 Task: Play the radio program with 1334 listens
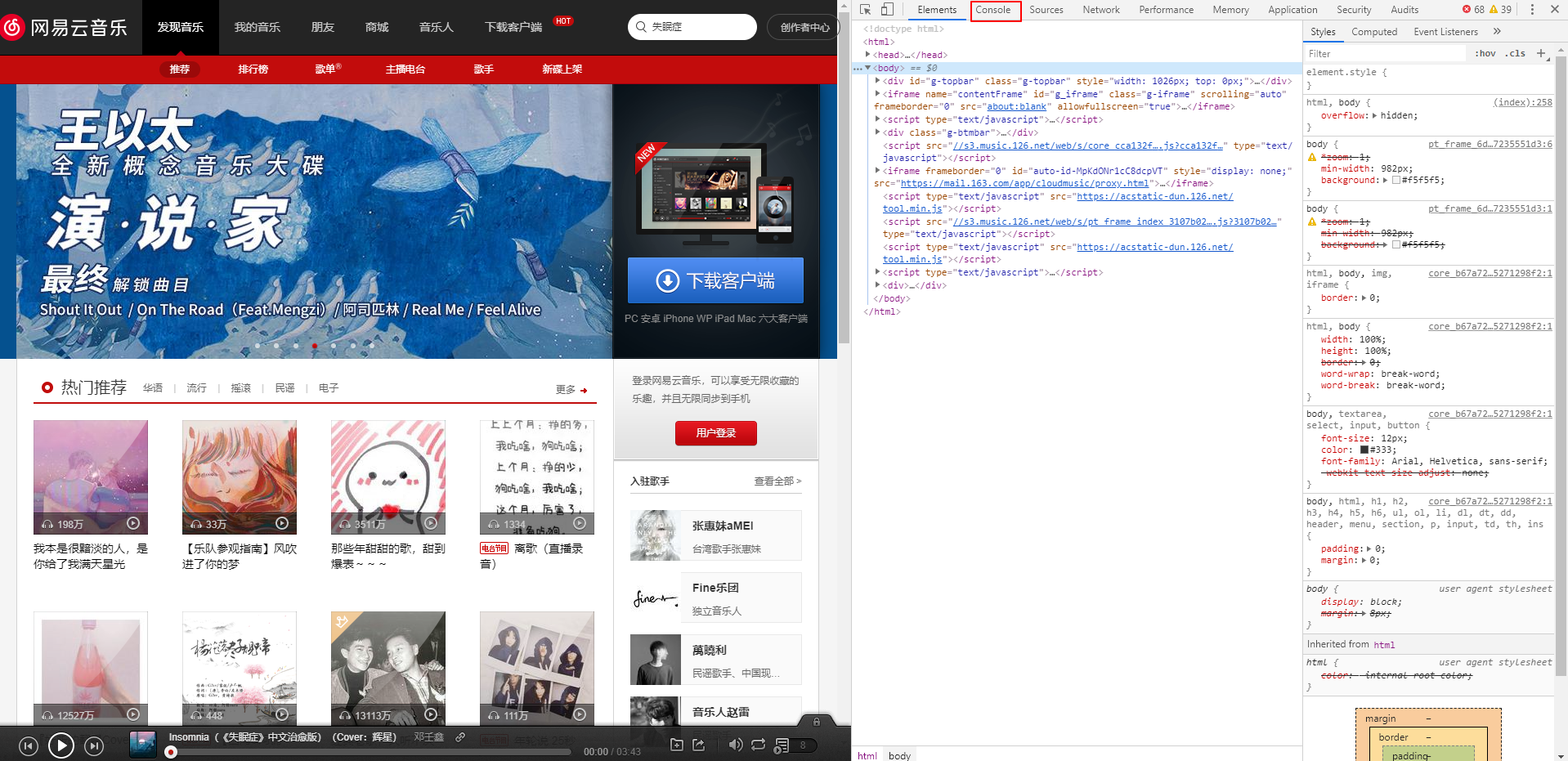(580, 523)
